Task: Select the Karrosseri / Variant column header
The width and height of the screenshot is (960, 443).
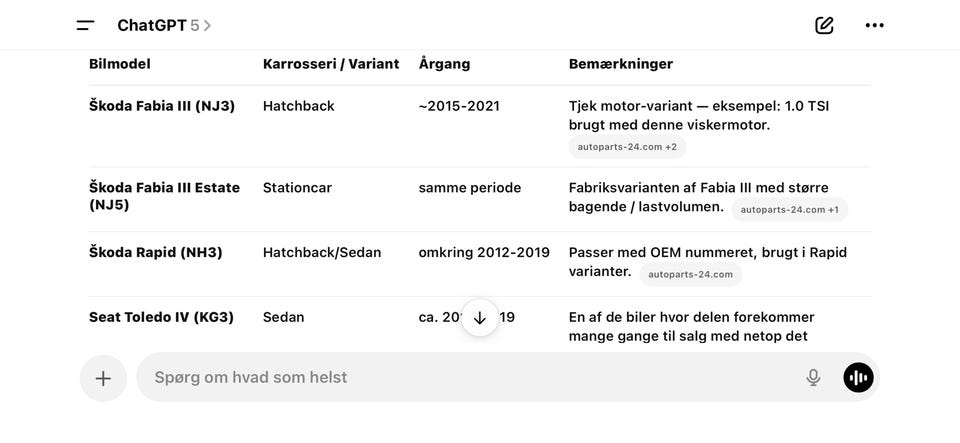Action: click(331, 64)
